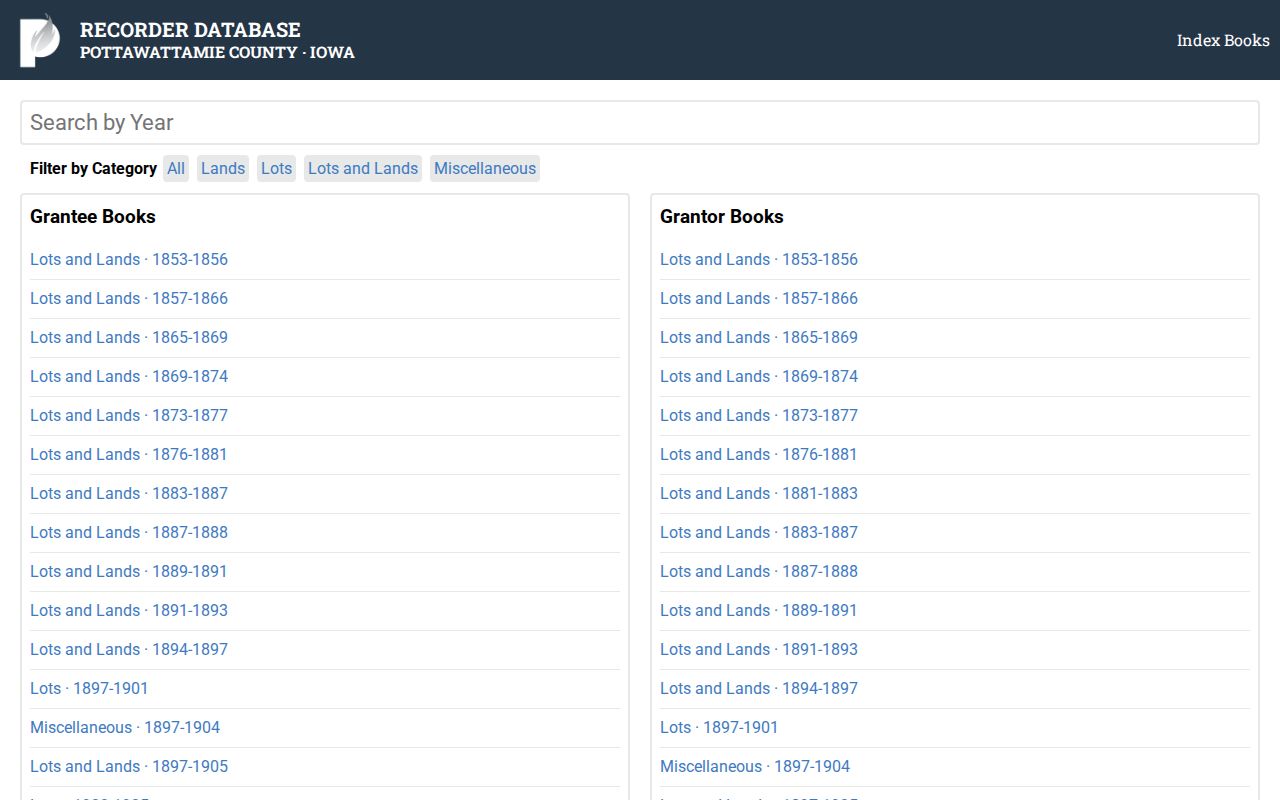Open Grantee Lots and Lands 1897-1905

[x=129, y=766]
